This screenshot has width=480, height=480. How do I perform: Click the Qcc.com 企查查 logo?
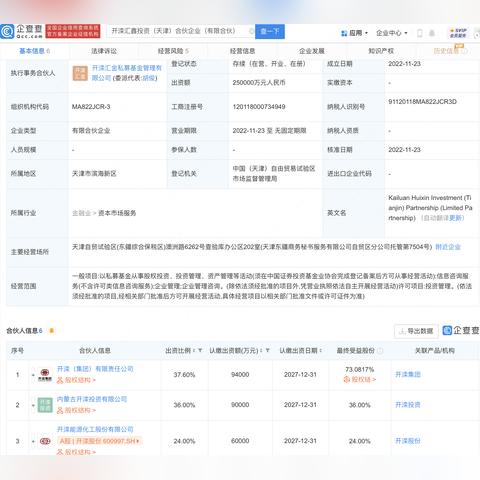(x=22, y=31)
